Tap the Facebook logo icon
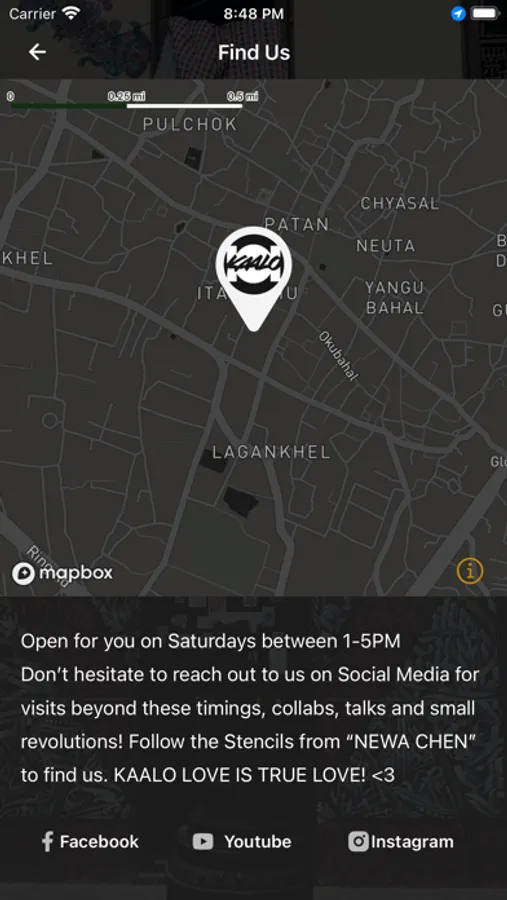This screenshot has height=900, width=507. (48, 841)
